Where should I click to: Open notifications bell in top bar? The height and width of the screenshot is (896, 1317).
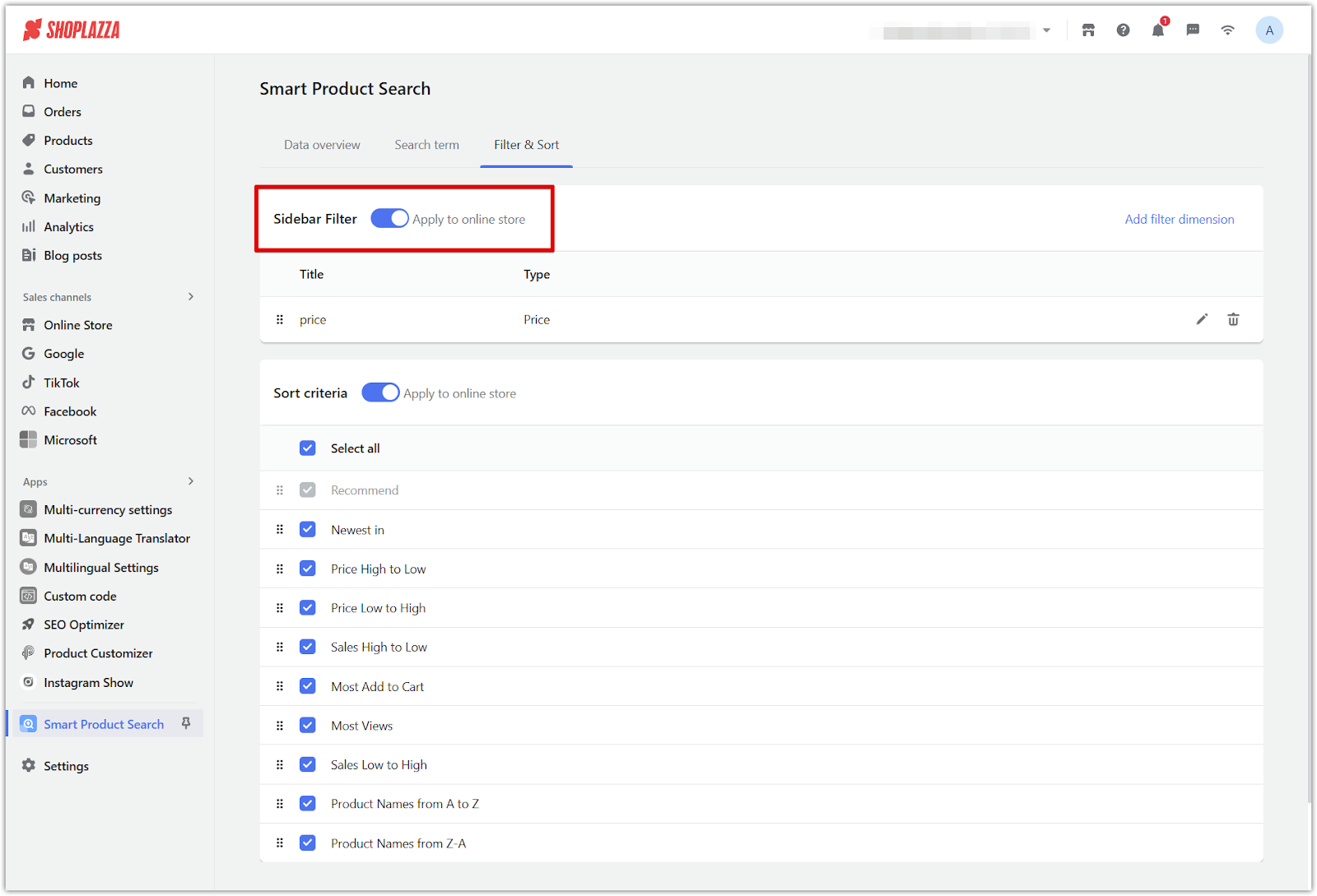[x=1157, y=30]
